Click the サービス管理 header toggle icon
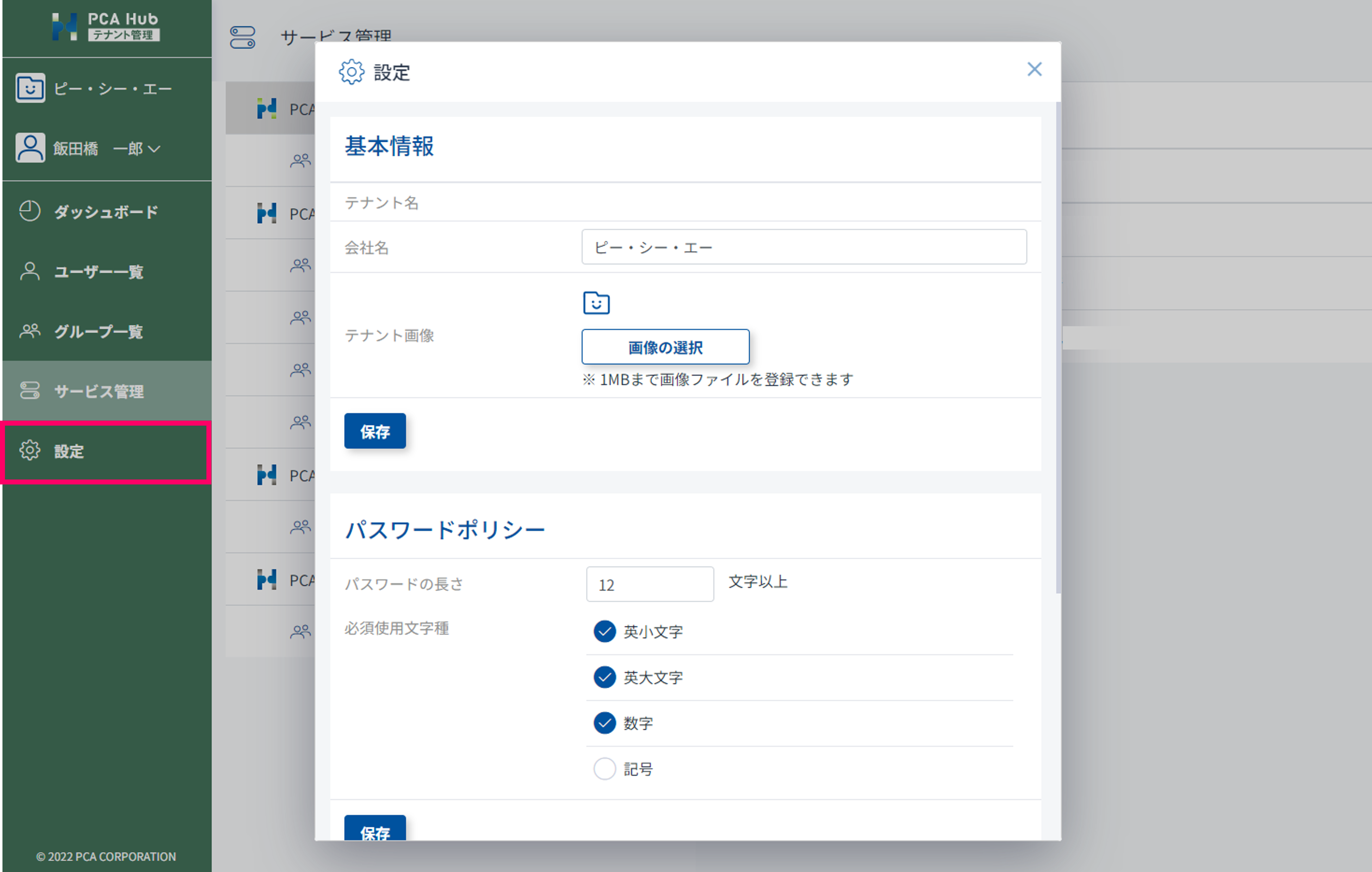The image size is (1372, 872). click(242, 38)
